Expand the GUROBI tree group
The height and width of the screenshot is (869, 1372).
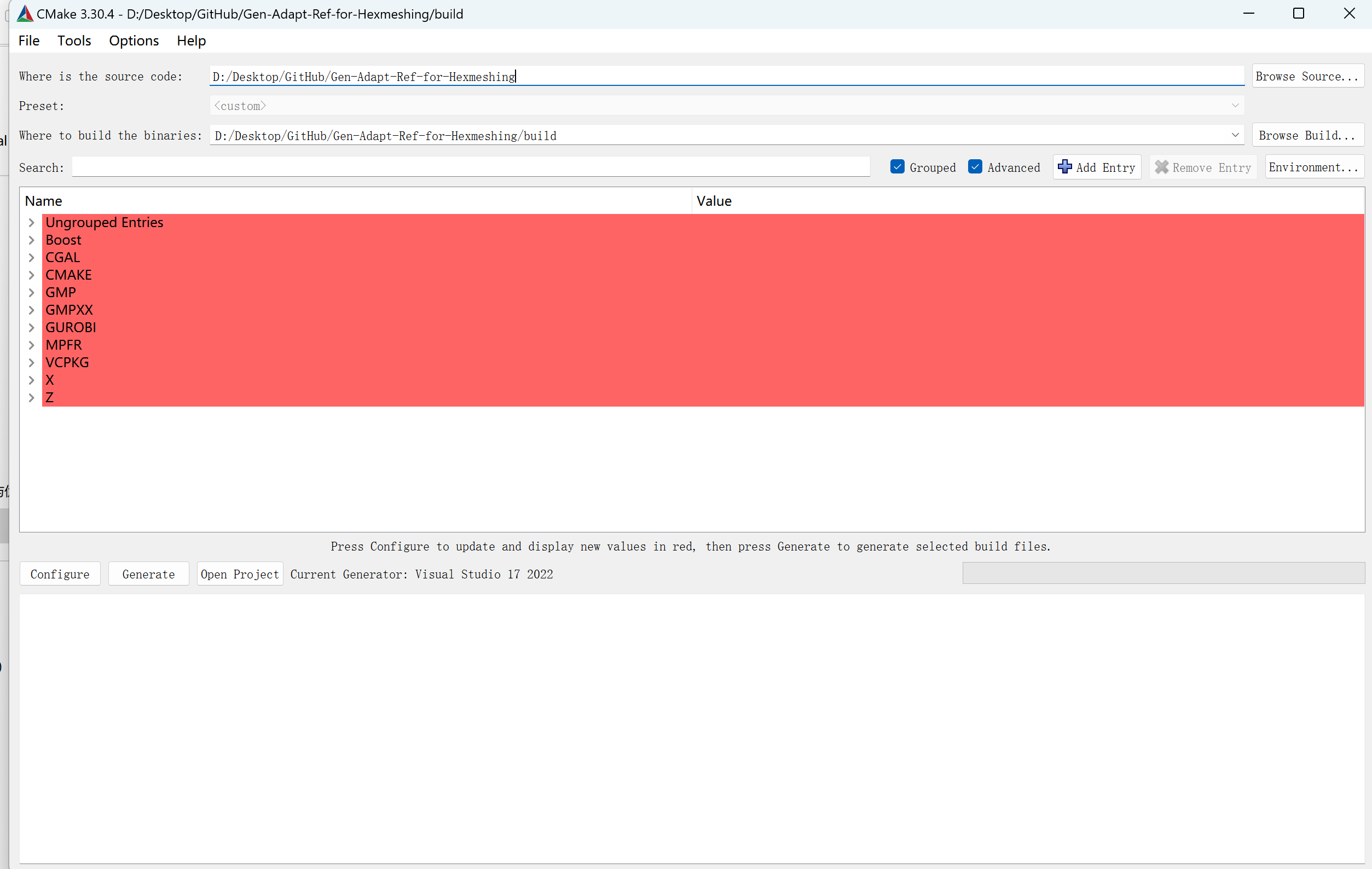click(32, 328)
